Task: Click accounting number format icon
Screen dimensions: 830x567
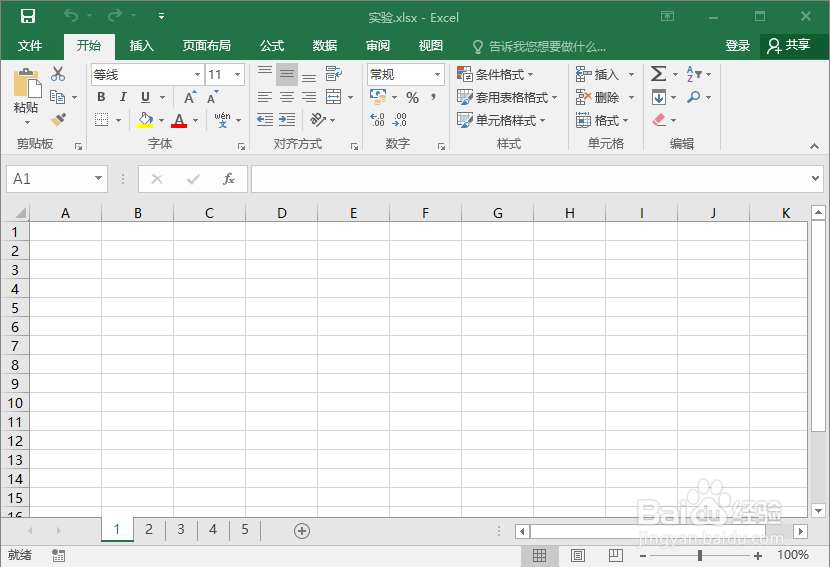Action: tap(378, 96)
